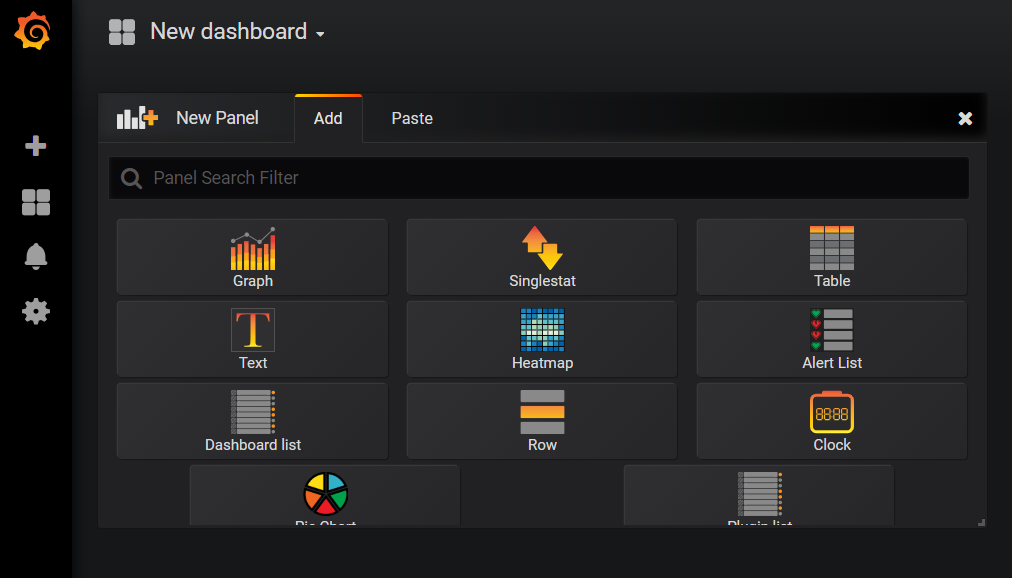The width and height of the screenshot is (1012, 578).
Task: Add an Alert List panel
Action: 832,339
